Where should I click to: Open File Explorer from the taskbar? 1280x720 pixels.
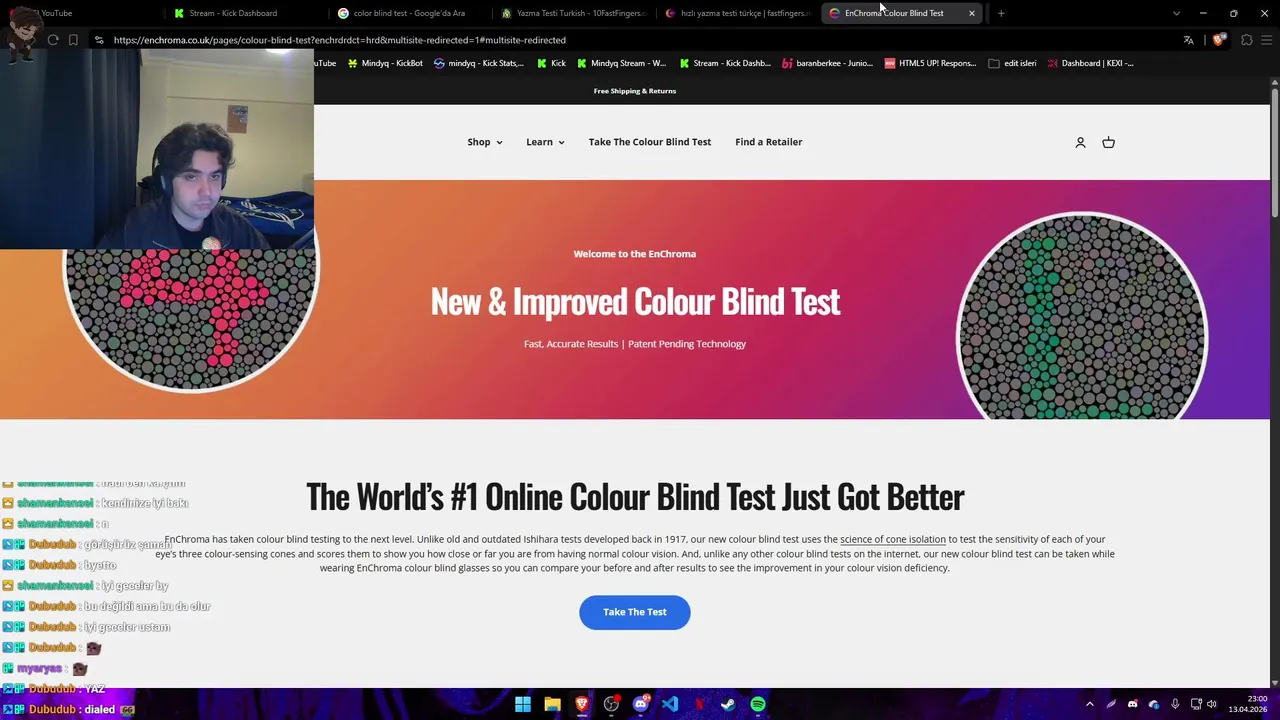click(x=552, y=705)
